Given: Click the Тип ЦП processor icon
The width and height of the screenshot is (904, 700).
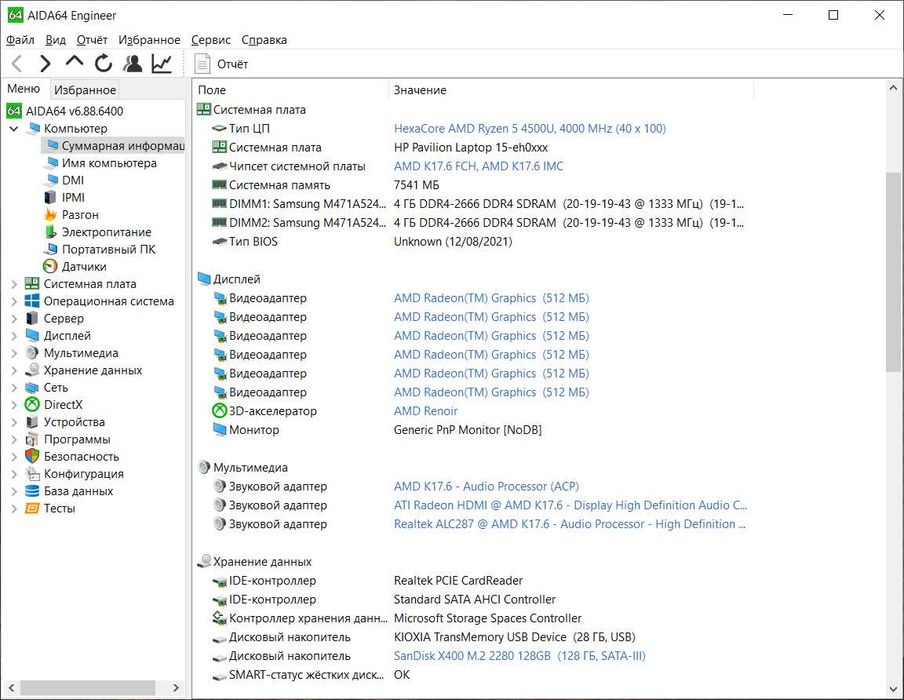Looking at the screenshot, I should (x=219, y=129).
